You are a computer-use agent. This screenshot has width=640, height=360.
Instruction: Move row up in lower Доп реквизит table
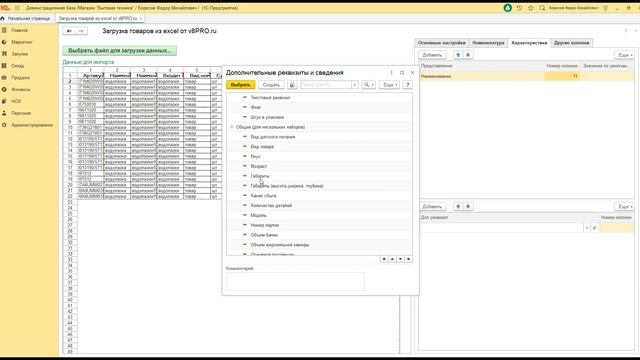pyautogui.click(x=458, y=207)
